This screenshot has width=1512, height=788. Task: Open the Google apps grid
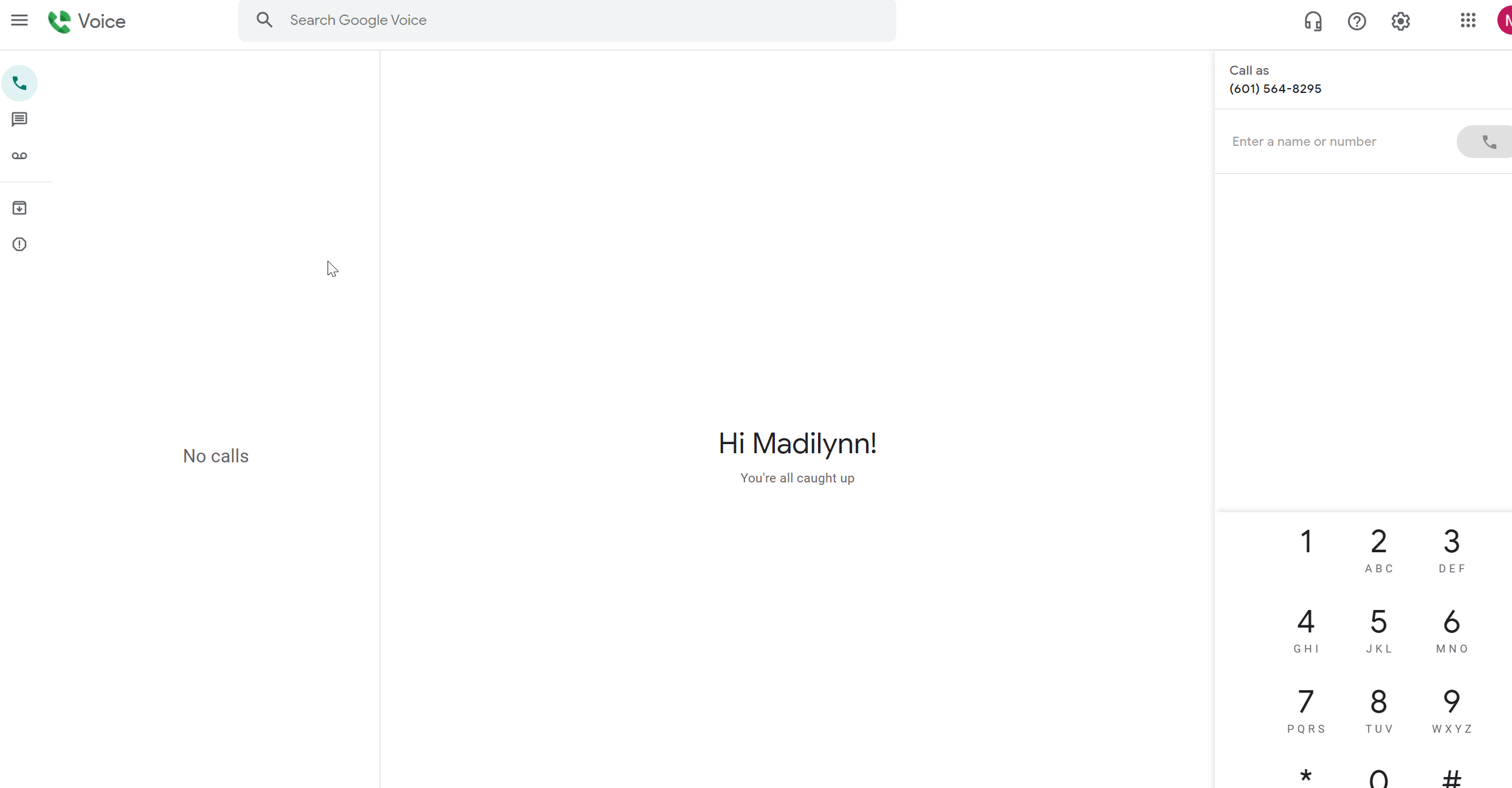click(x=1468, y=21)
